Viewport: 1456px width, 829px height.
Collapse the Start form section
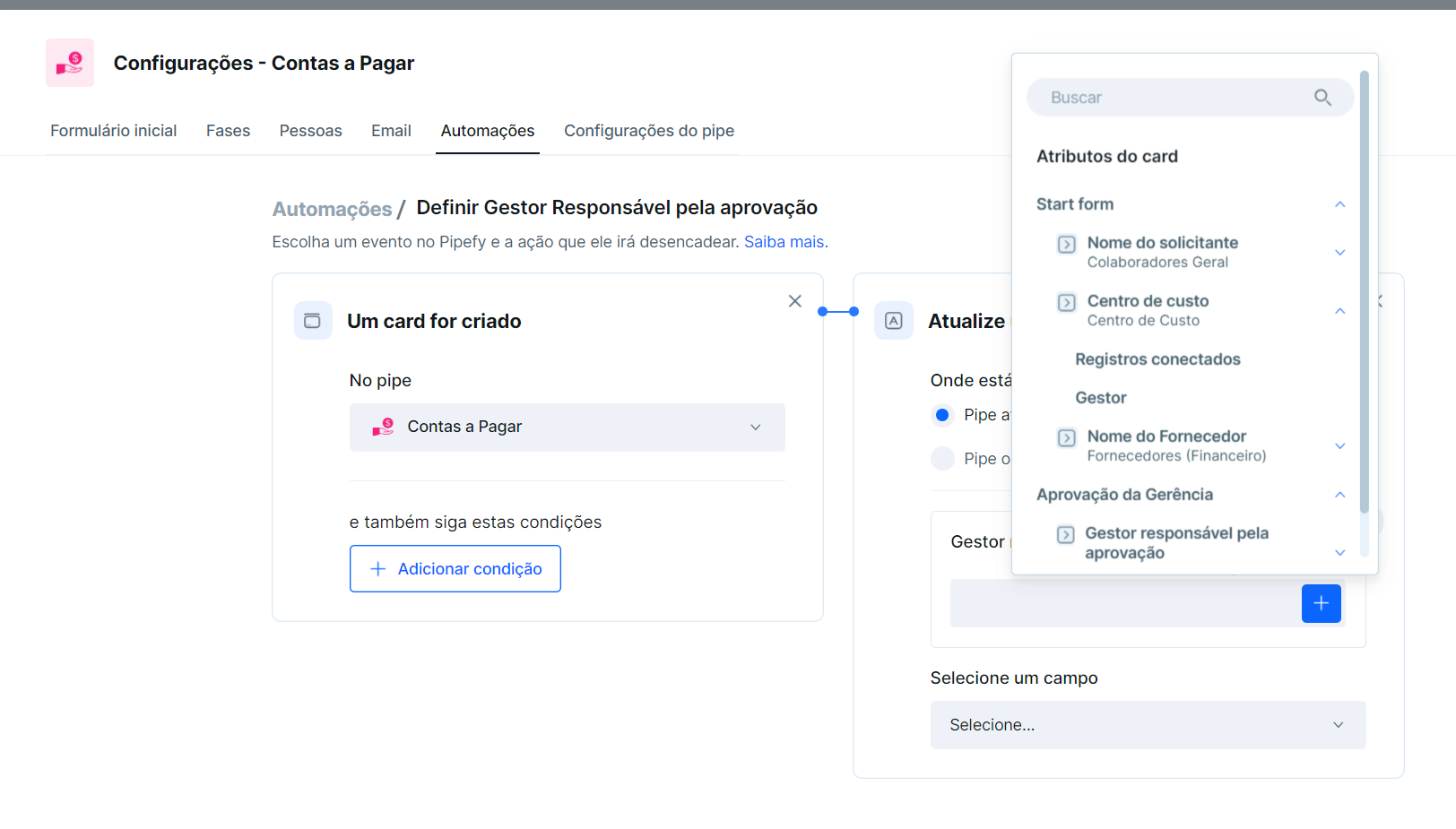[1339, 204]
